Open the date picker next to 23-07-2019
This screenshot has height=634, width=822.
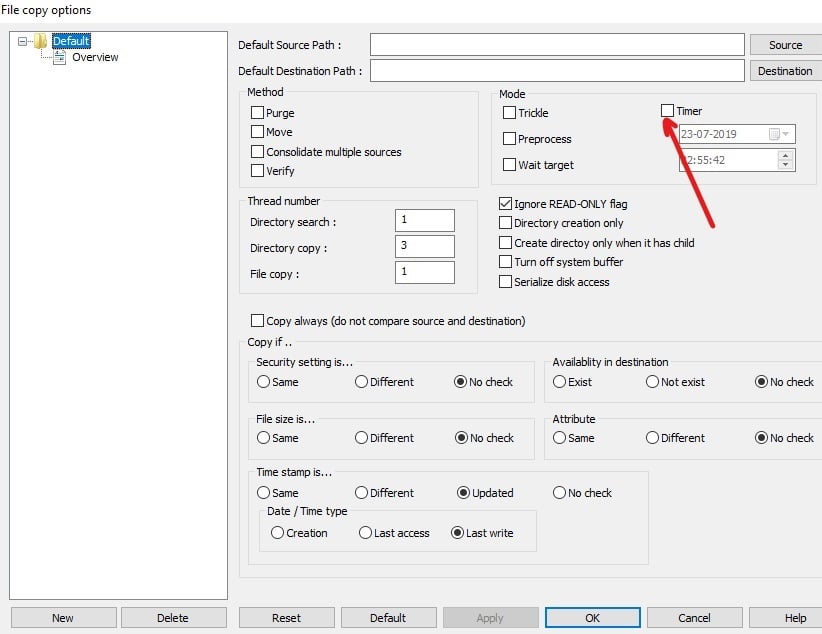pos(785,132)
